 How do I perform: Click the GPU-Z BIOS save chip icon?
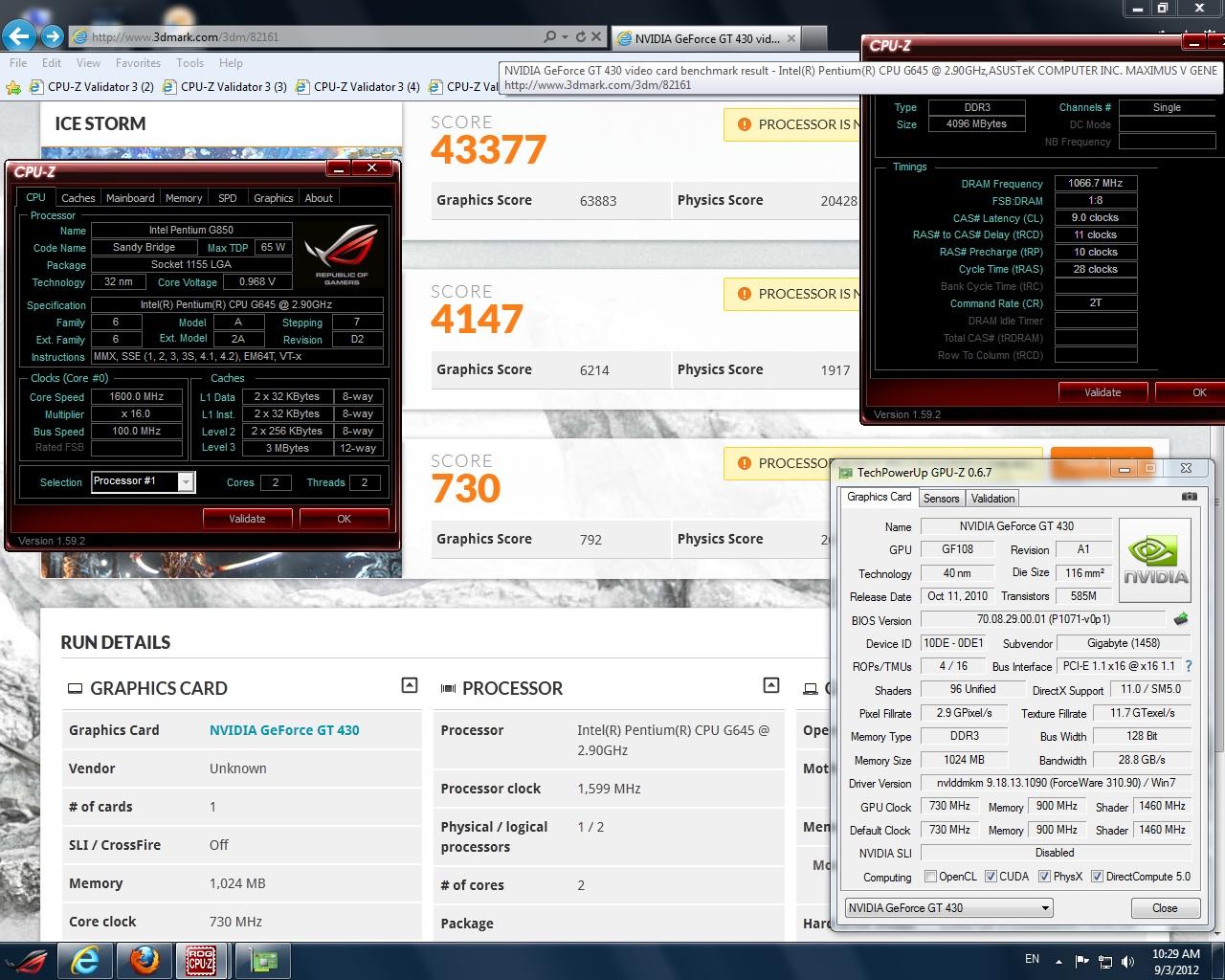(1181, 619)
